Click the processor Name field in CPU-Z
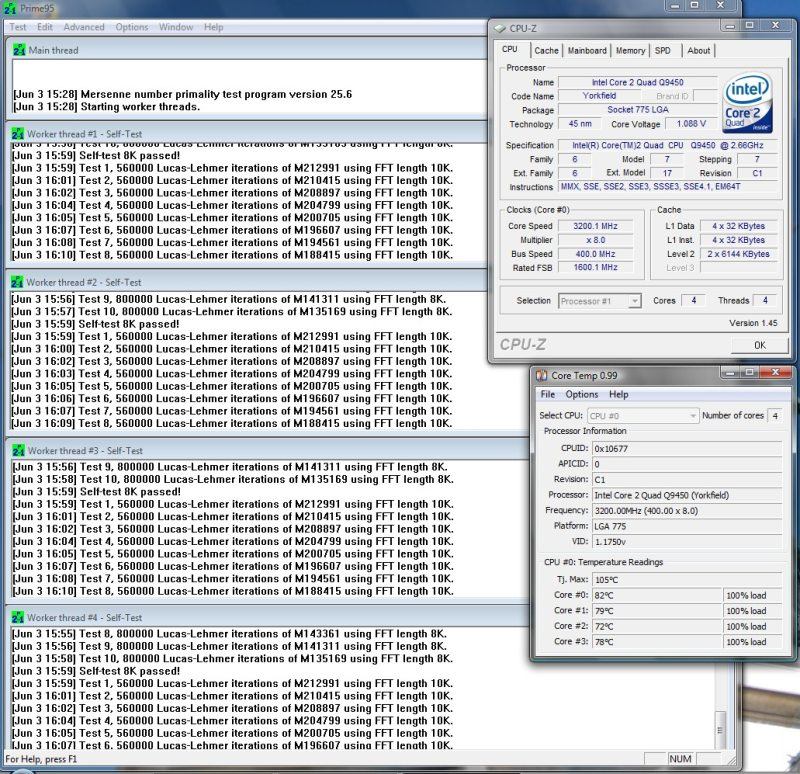The image size is (800, 774). [638, 82]
